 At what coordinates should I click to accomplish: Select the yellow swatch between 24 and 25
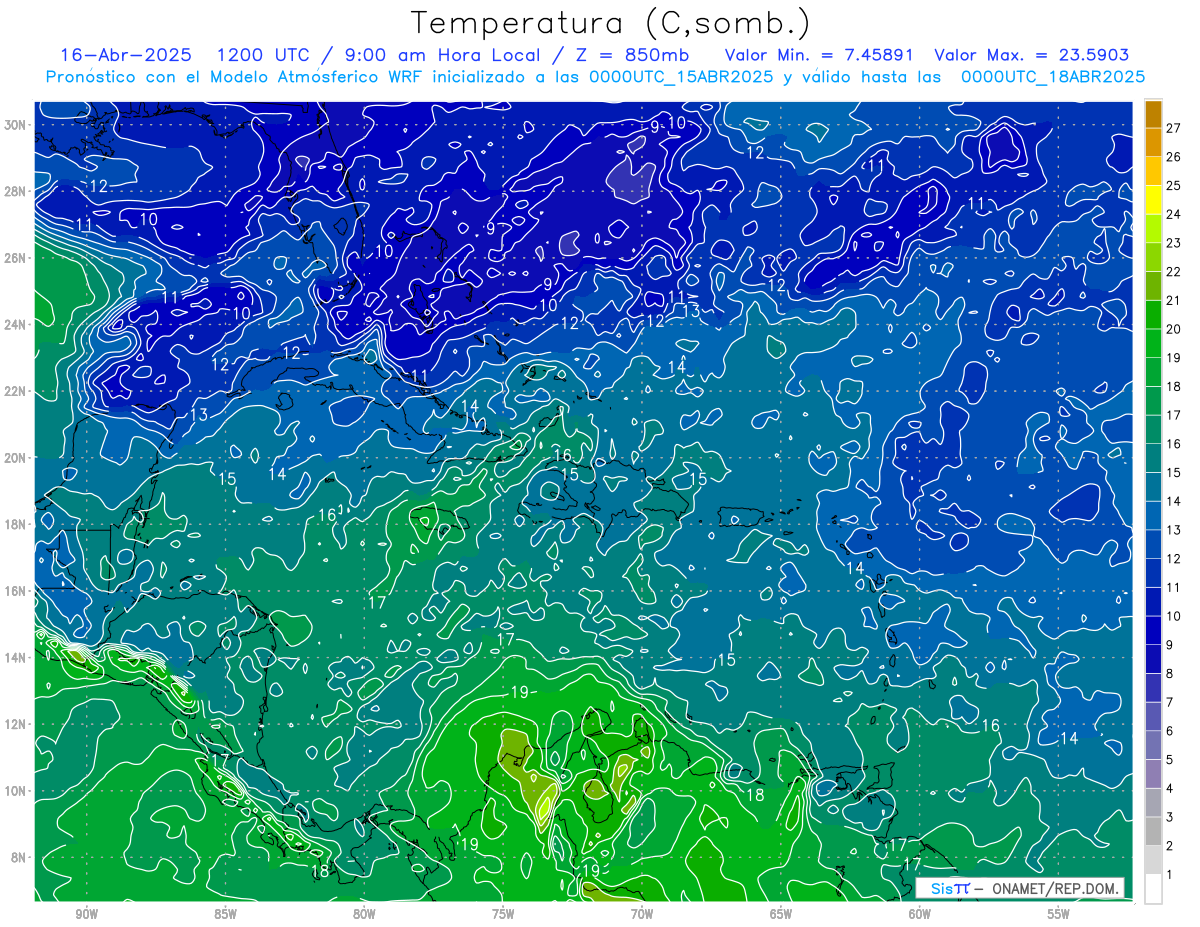(x=1153, y=200)
